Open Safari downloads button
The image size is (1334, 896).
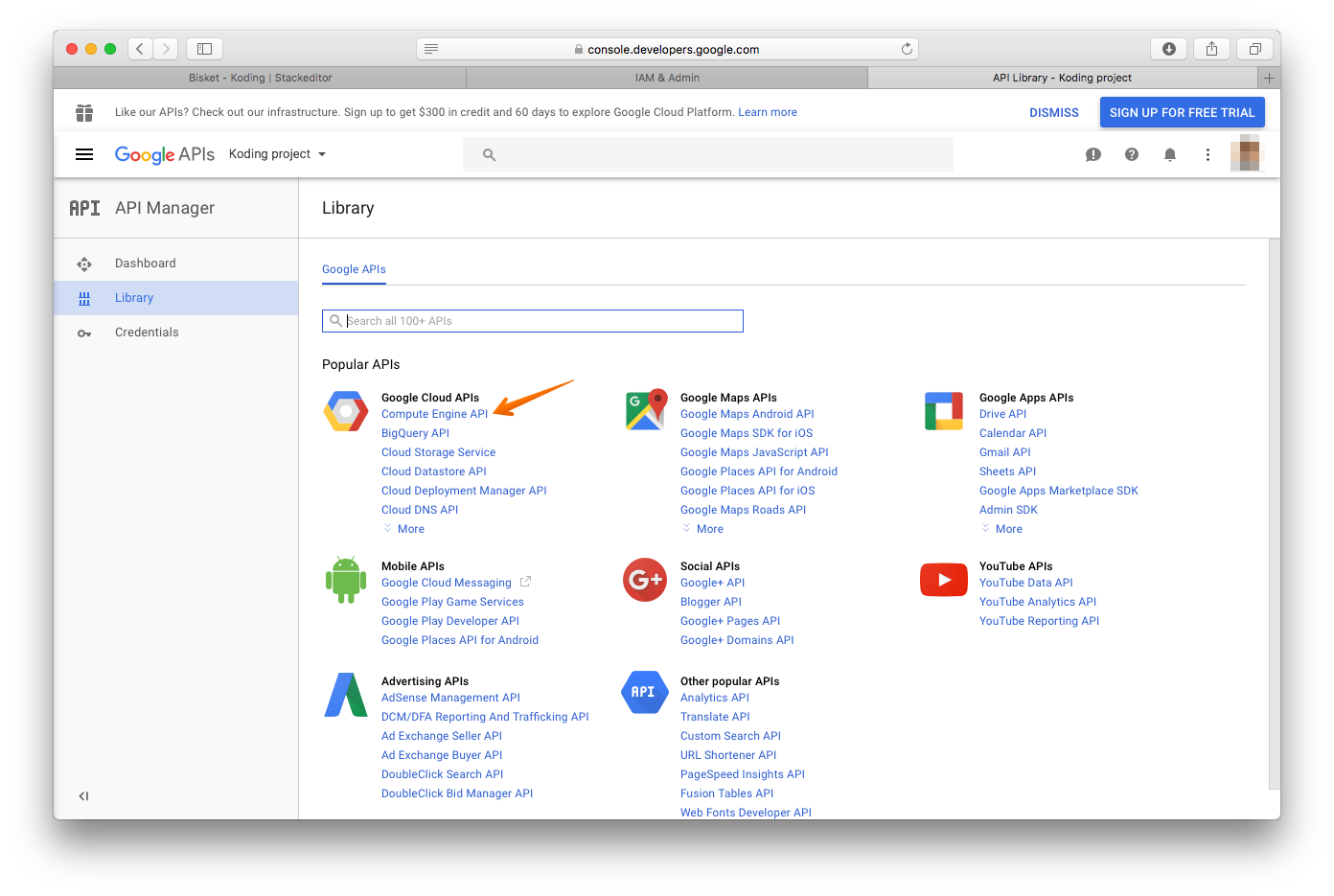coord(1169,48)
